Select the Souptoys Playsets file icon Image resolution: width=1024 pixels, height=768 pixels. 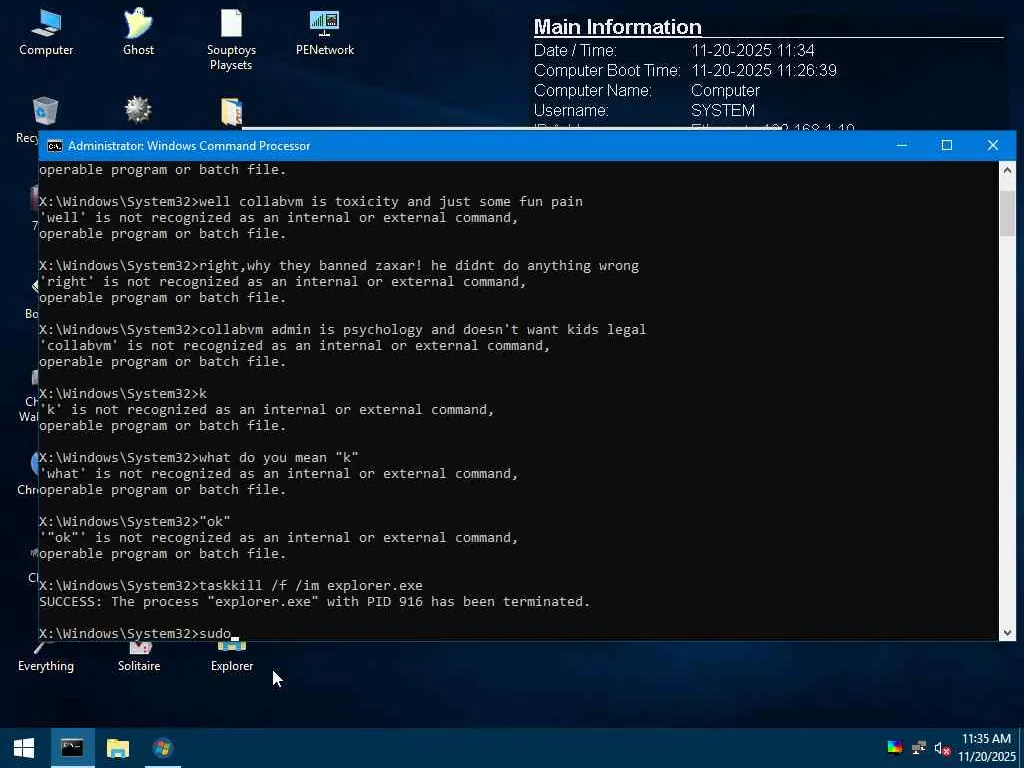231,39
